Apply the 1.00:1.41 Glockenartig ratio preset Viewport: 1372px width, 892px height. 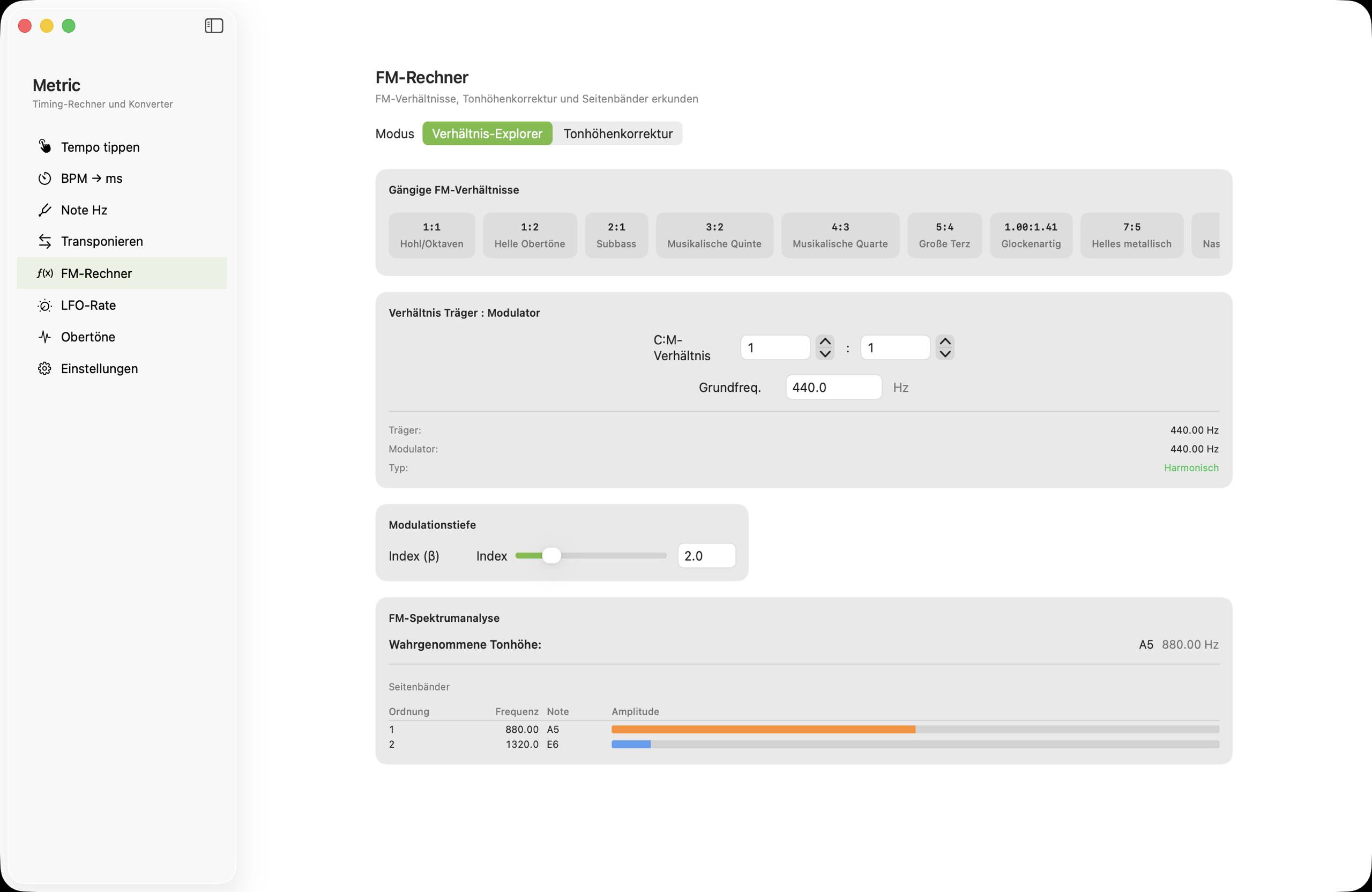[x=1030, y=235]
